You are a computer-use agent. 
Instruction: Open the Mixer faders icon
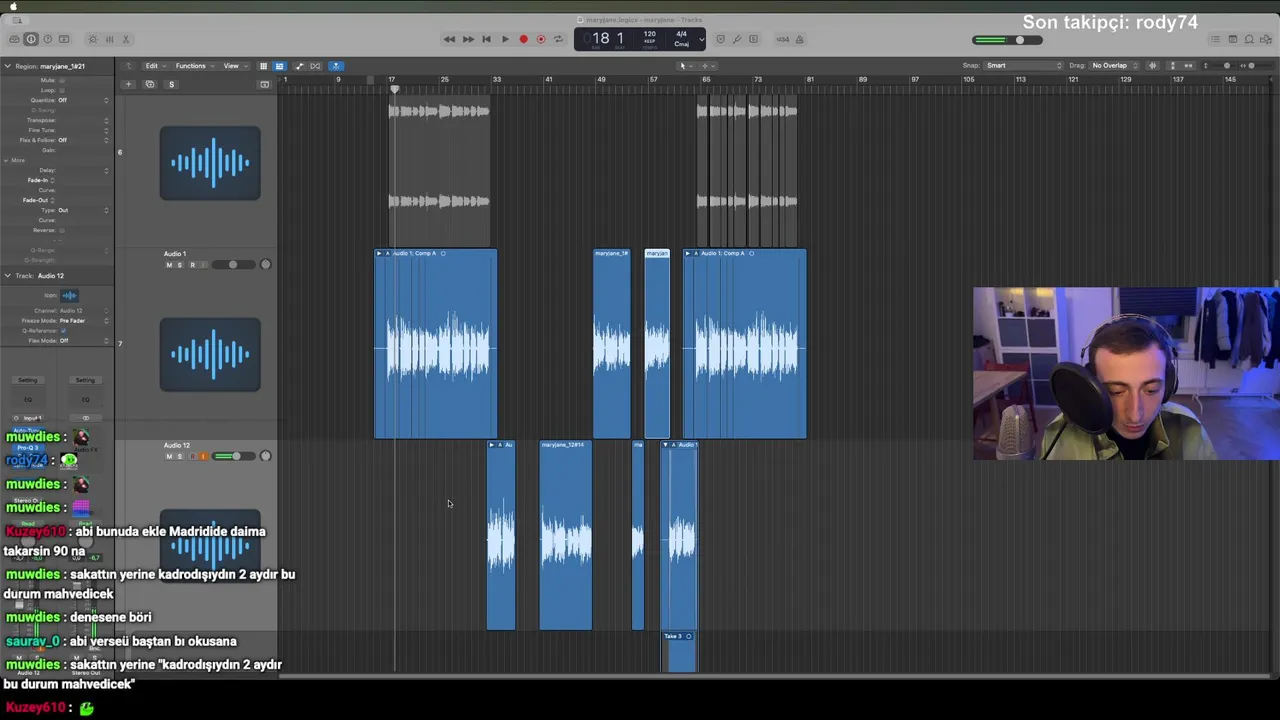(x=110, y=39)
